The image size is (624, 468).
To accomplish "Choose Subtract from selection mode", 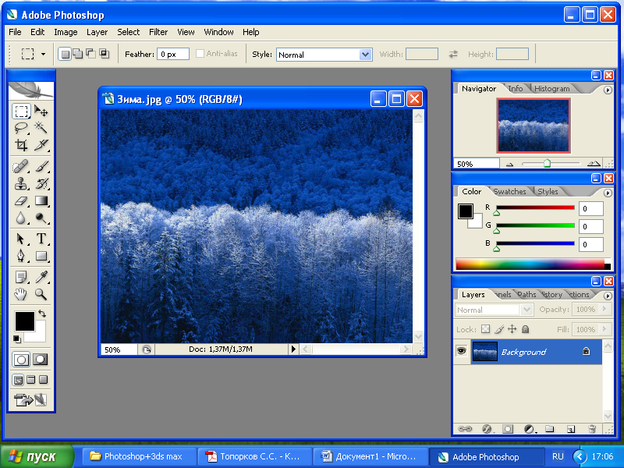I will (x=91, y=54).
